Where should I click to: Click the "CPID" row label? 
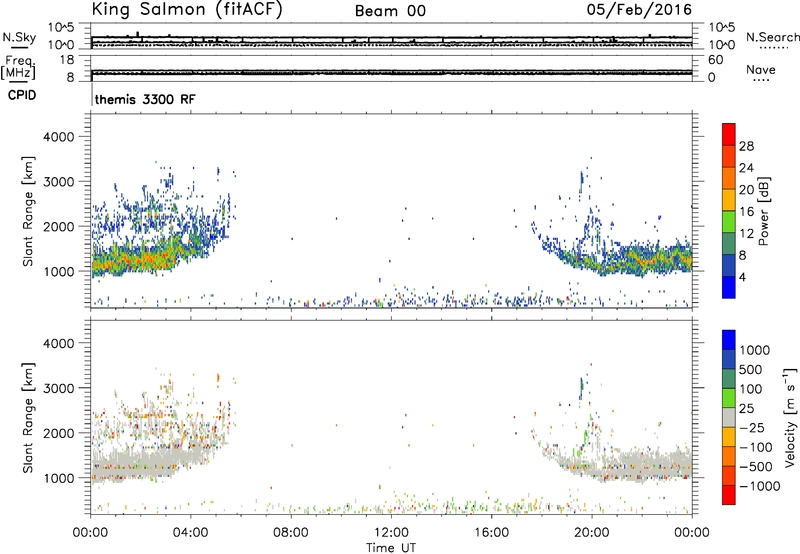point(22,95)
